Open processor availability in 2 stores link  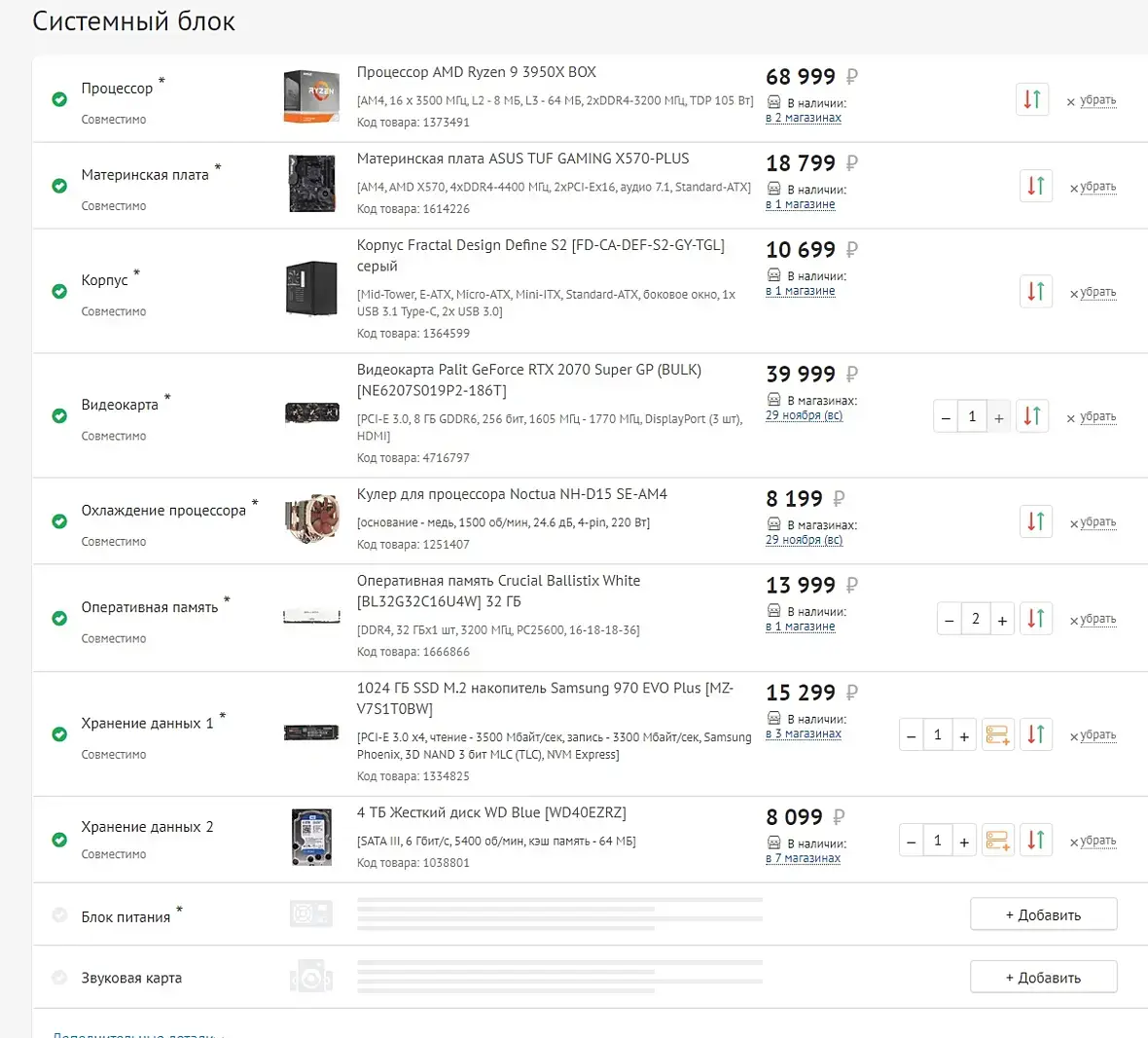804,118
